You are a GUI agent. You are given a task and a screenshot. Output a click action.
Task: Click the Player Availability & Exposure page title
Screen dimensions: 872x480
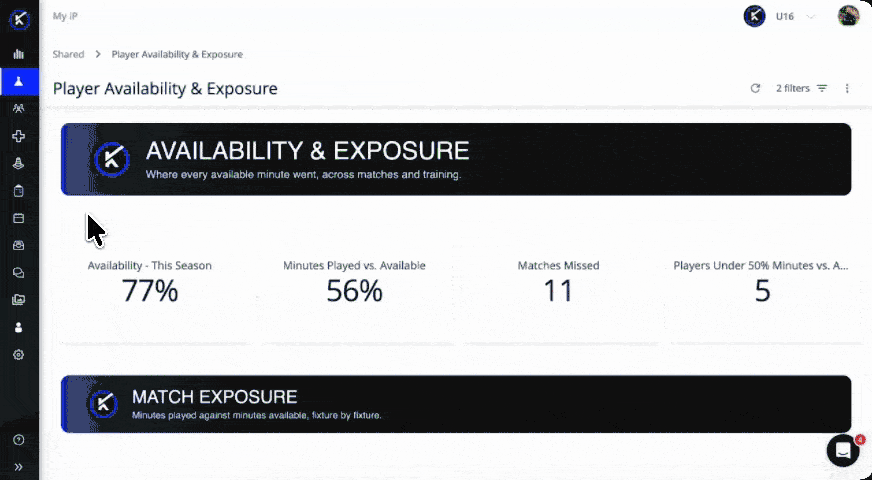tap(165, 88)
